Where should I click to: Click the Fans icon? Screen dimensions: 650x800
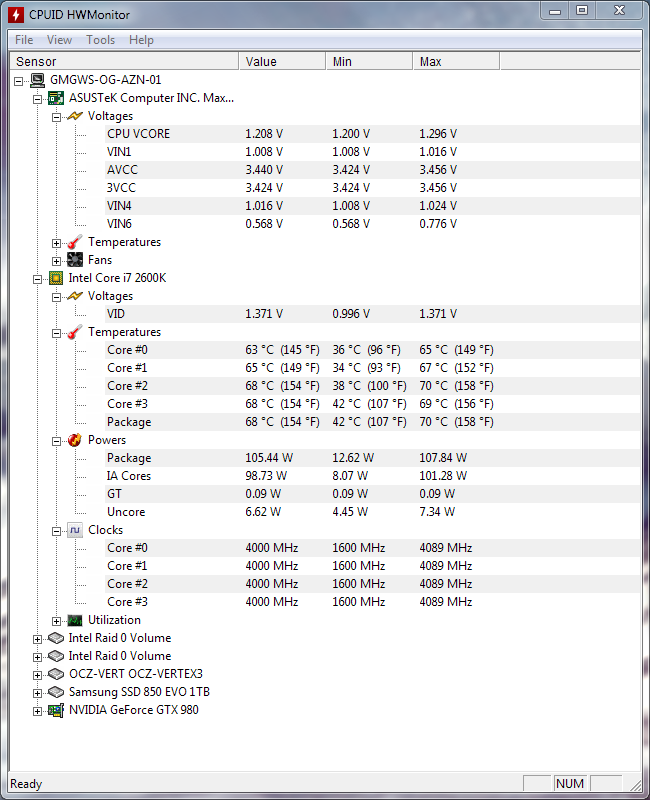click(75, 260)
